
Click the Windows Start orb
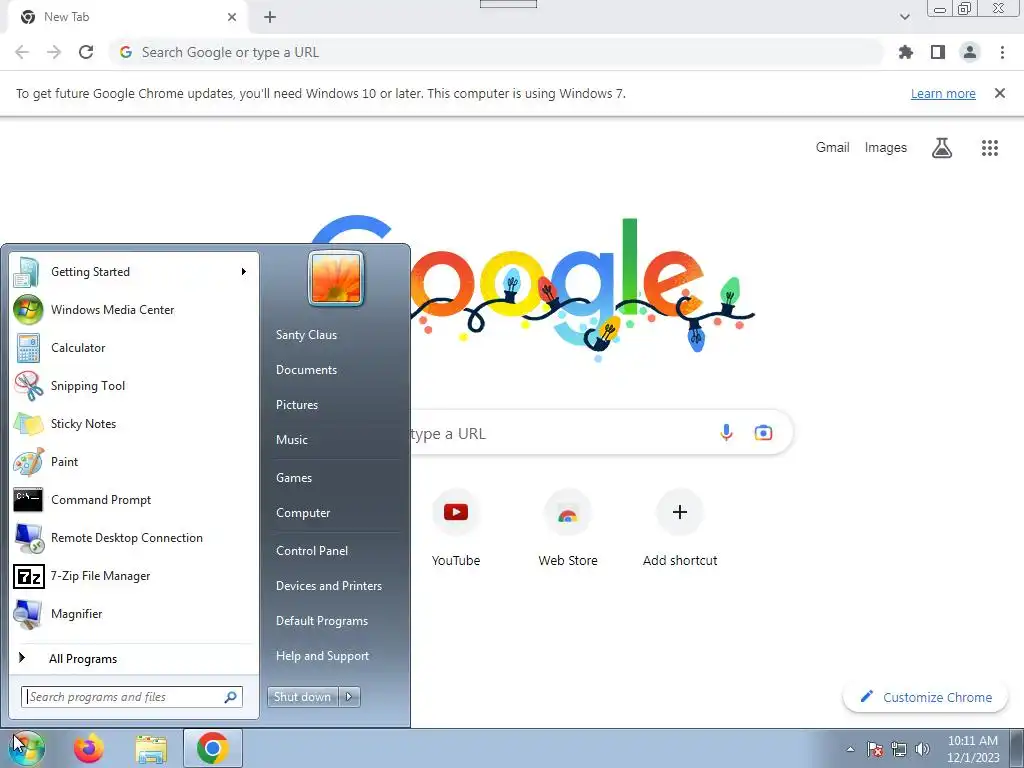click(x=26, y=748)
